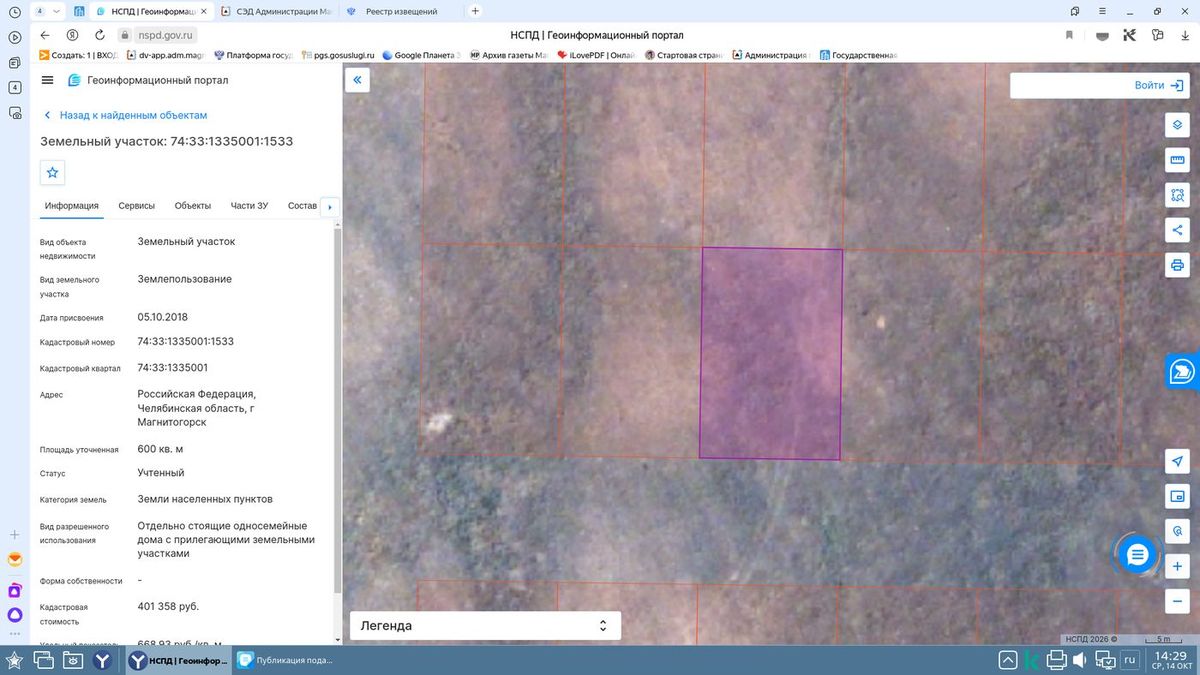
Task: Click the info panel vertical scrollbar
Action: tap(337, 411)
